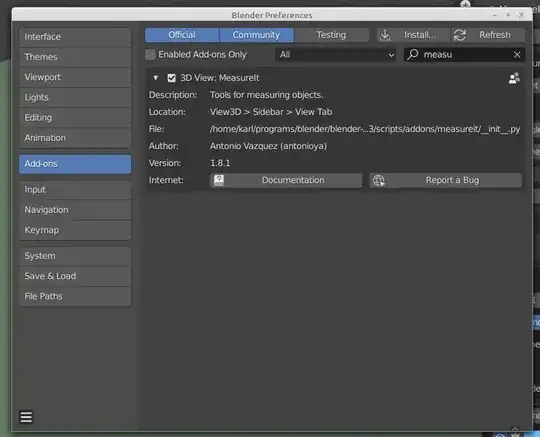Open the Keymap section
This screenshot has height=437, width=540.
tap(75, 230)
